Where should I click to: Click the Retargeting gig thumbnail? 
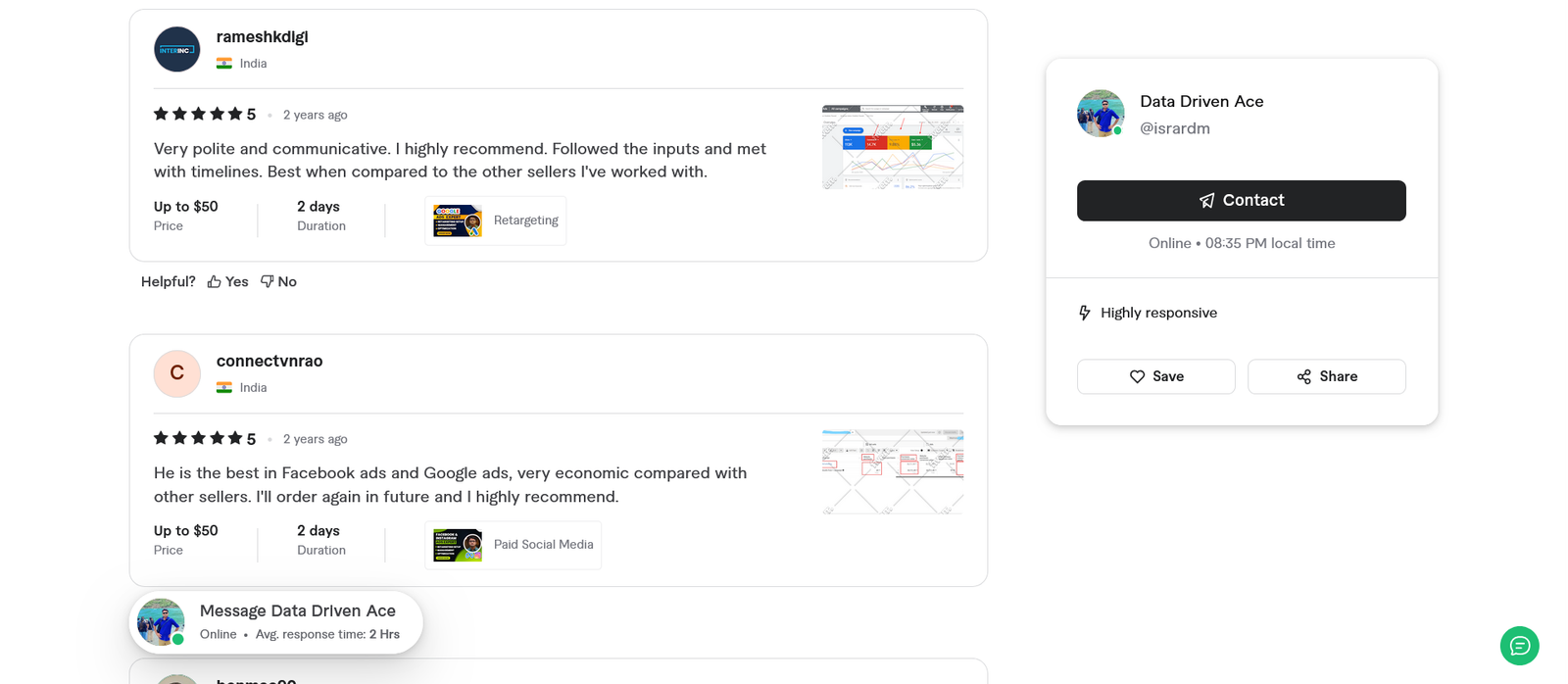457,220
